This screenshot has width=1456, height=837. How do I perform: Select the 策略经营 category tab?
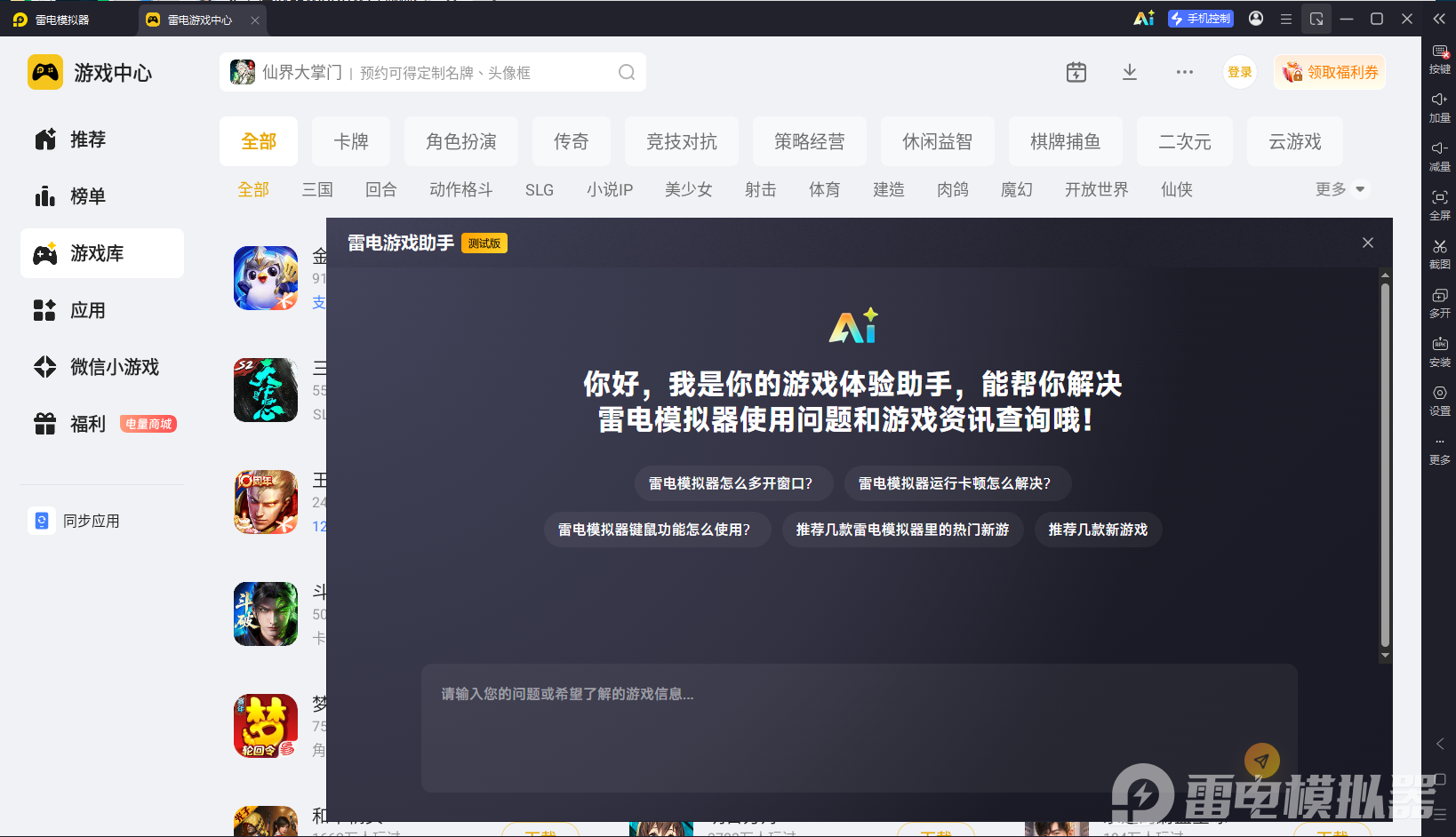(x=810, y=141)
